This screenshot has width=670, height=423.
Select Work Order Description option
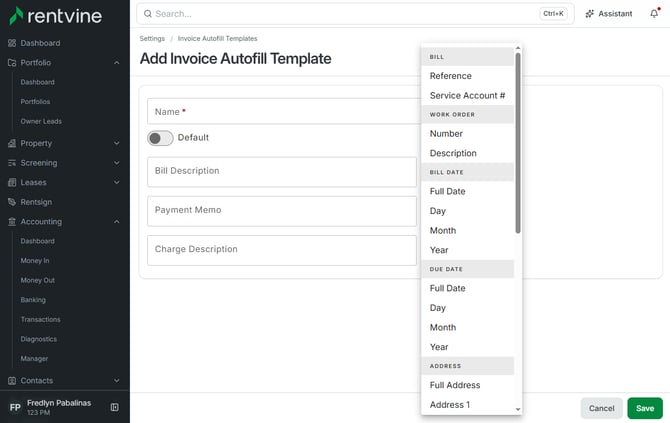467,153
